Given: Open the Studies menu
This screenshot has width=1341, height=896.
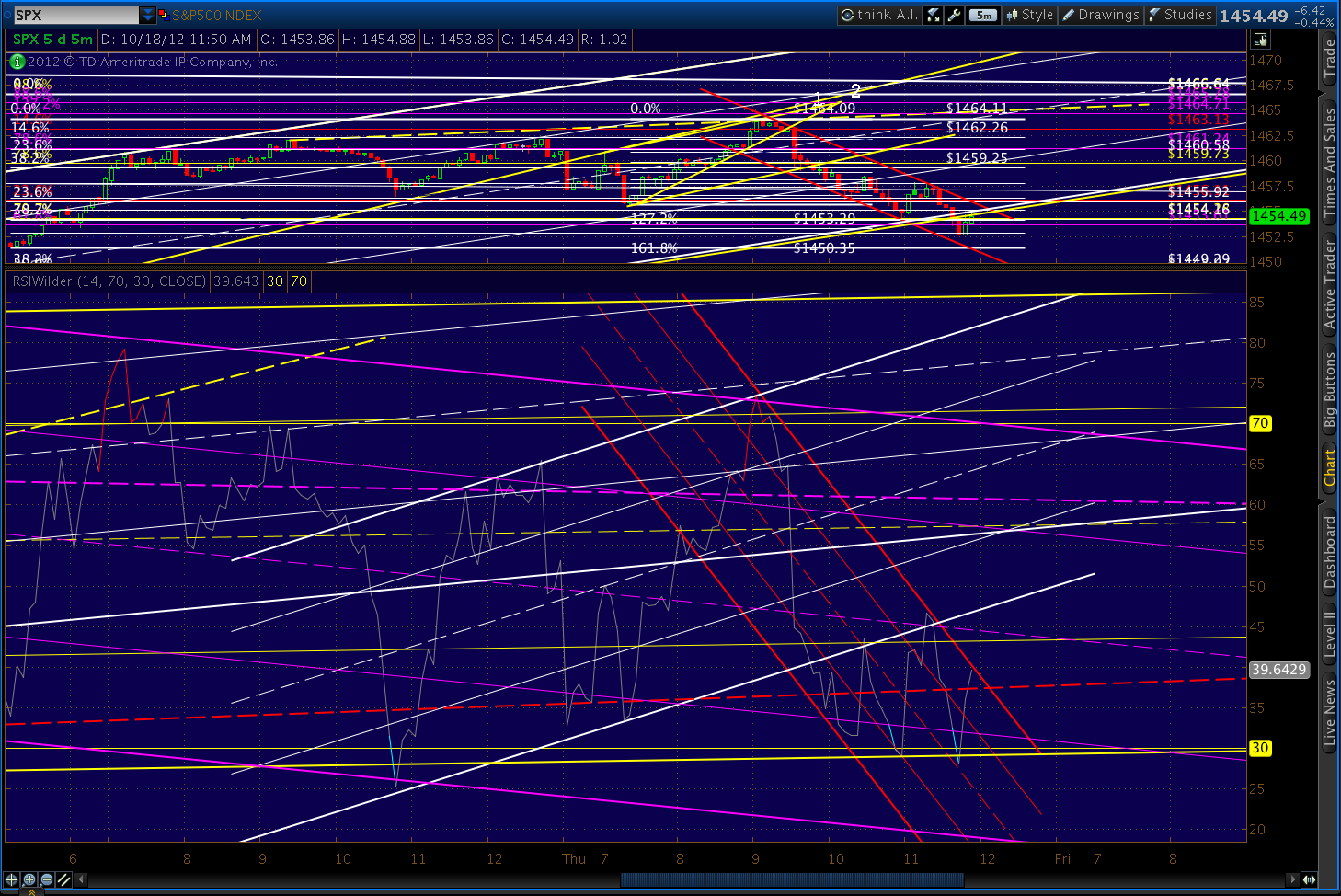Looking at the screenshot, I should pos(1180,15).
